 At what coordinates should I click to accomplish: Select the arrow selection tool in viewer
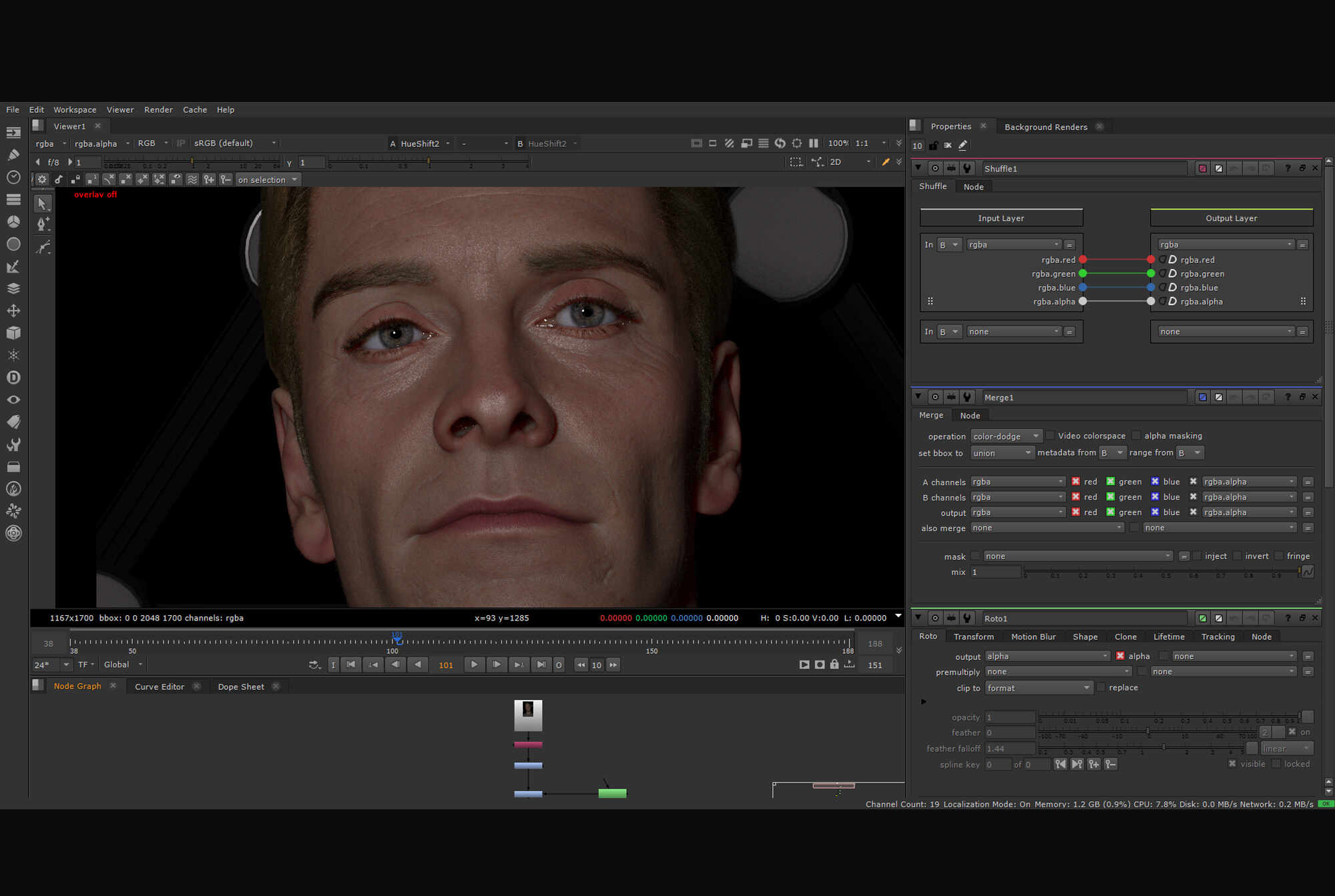pos(43,203)
